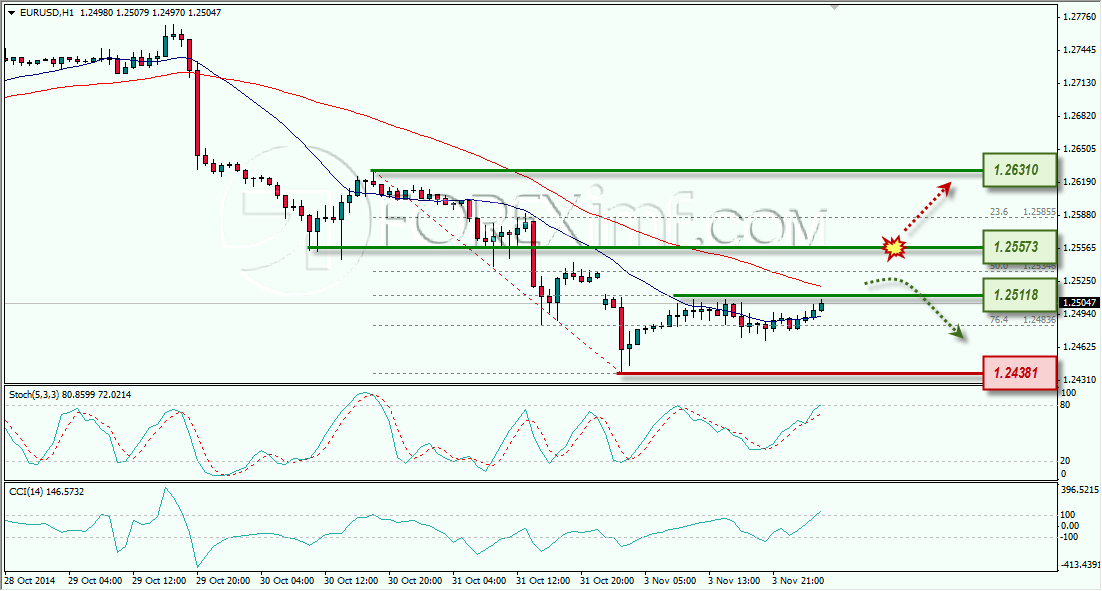Click the 1.26505 price axis label
Screen dimensions: 1102x591
1079,149
